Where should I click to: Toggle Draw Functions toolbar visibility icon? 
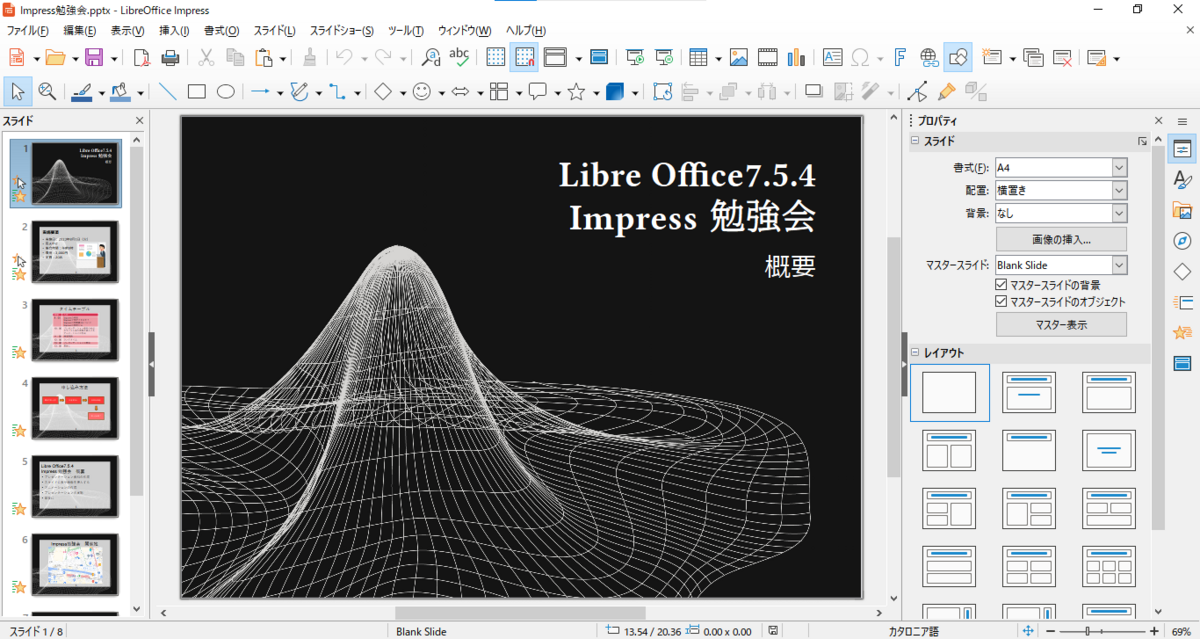click(958, 57)
